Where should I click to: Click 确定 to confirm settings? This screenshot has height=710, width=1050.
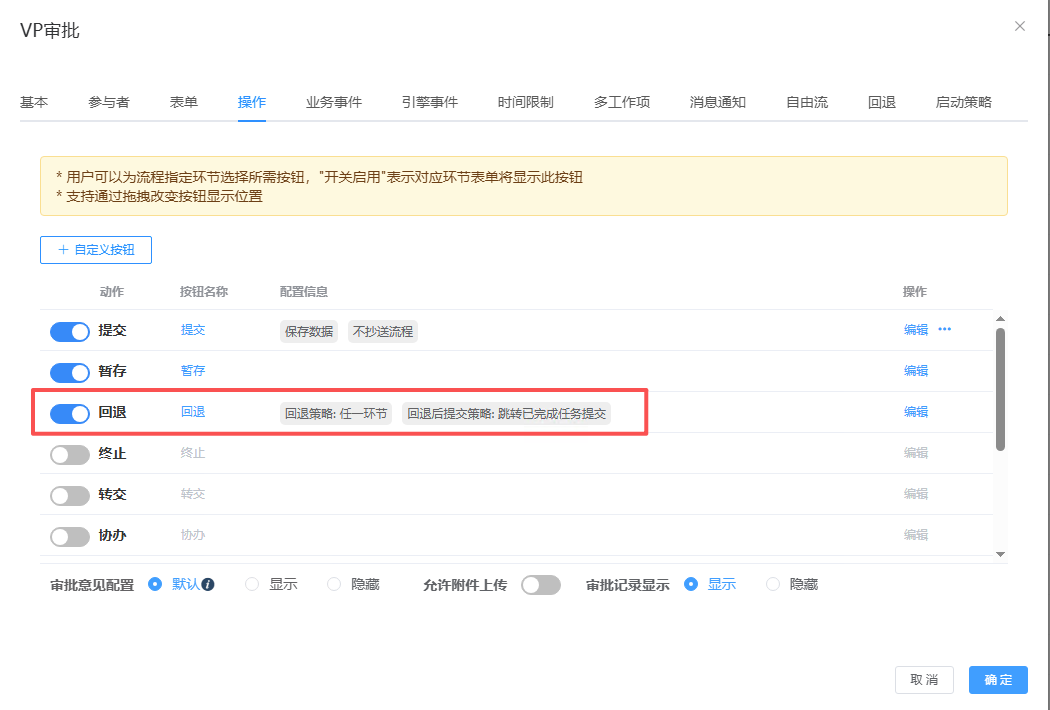998,680
